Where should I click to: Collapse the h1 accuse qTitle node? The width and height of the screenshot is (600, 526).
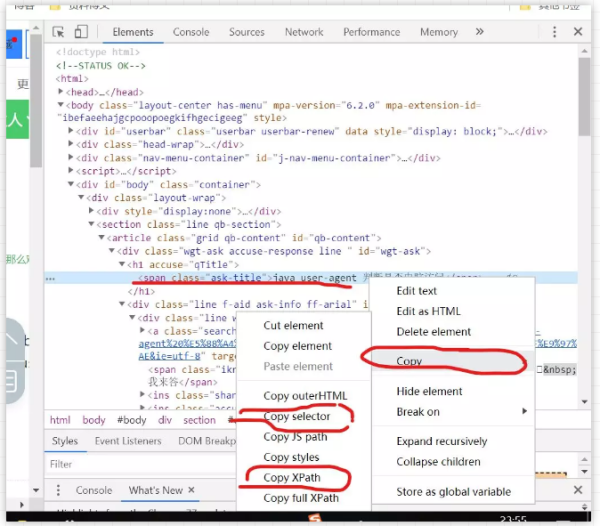coord(122,264)
